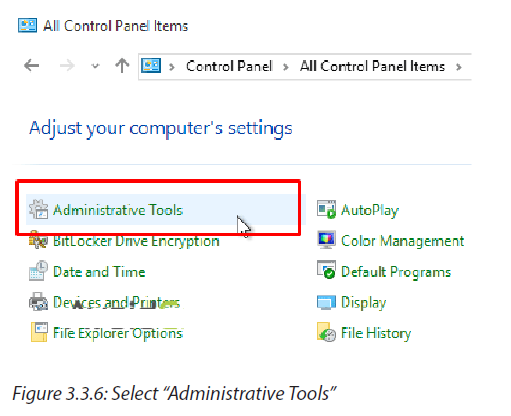The image size is (511, 416).
Task: Expand chevron after Control Panel breadcrumb
Action: click(x=286, y=67)
